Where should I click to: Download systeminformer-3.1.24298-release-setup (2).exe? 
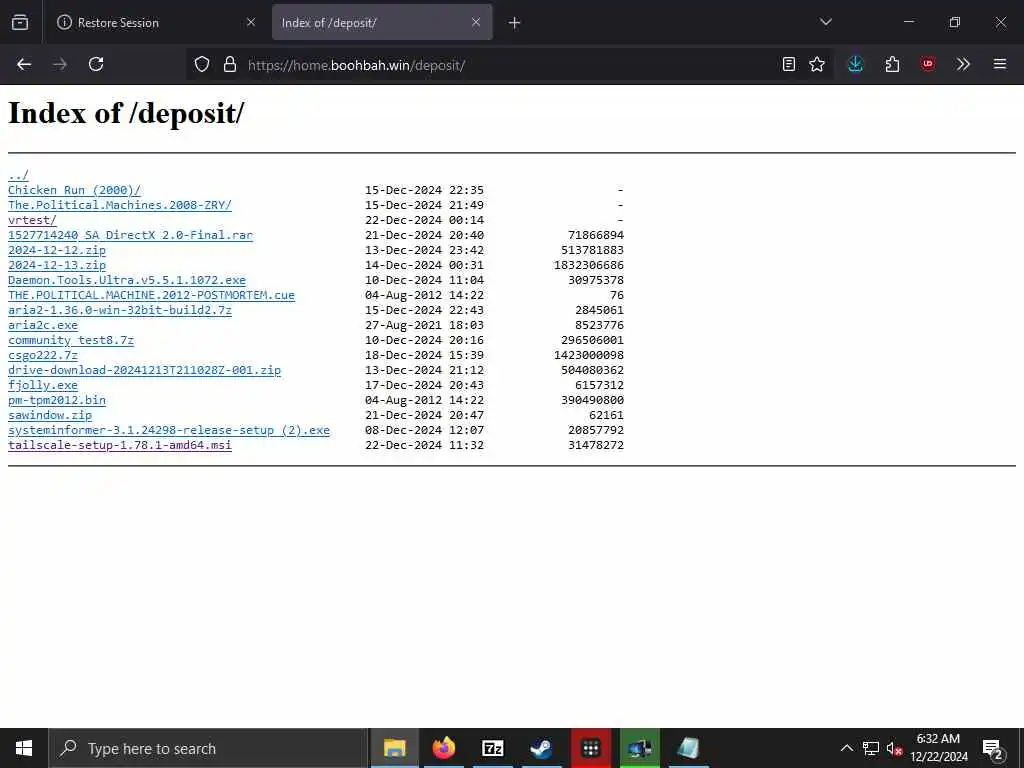(x=169, y=430)
